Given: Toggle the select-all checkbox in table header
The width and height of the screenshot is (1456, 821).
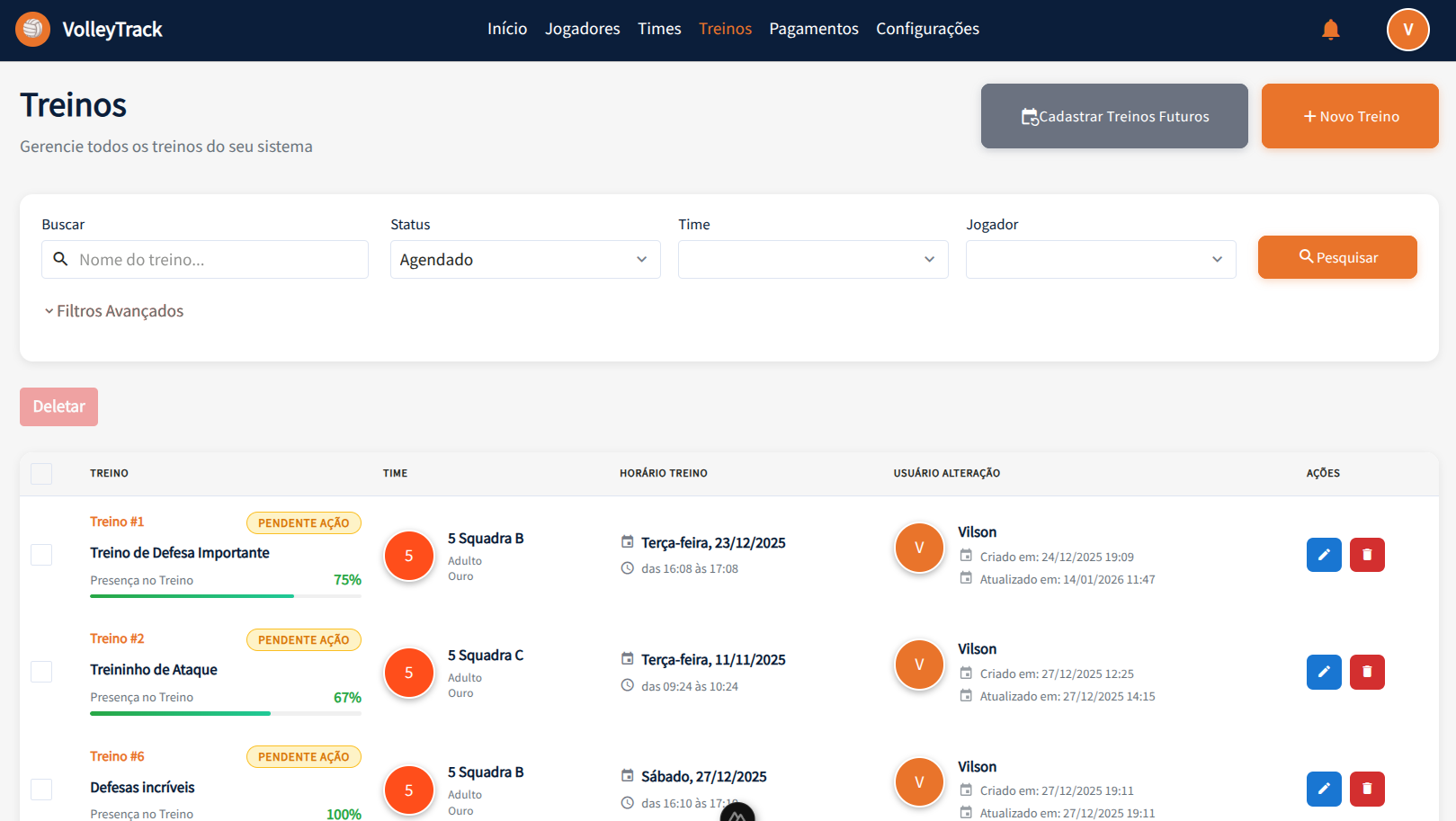Looking at the screenshot, I should coord(41,474).
